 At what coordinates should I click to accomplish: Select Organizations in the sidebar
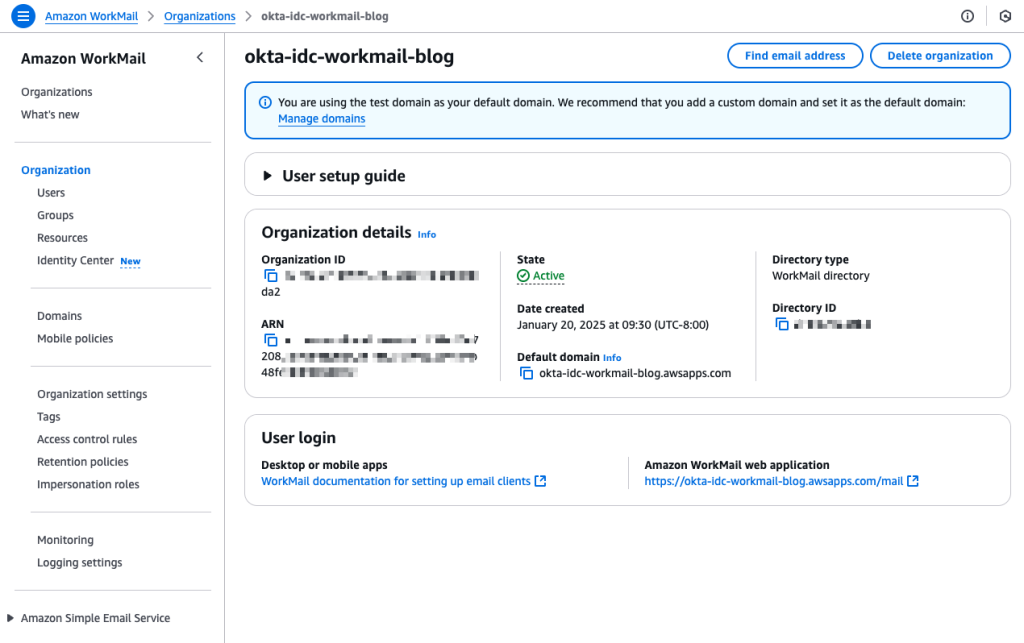coord(57,92)
